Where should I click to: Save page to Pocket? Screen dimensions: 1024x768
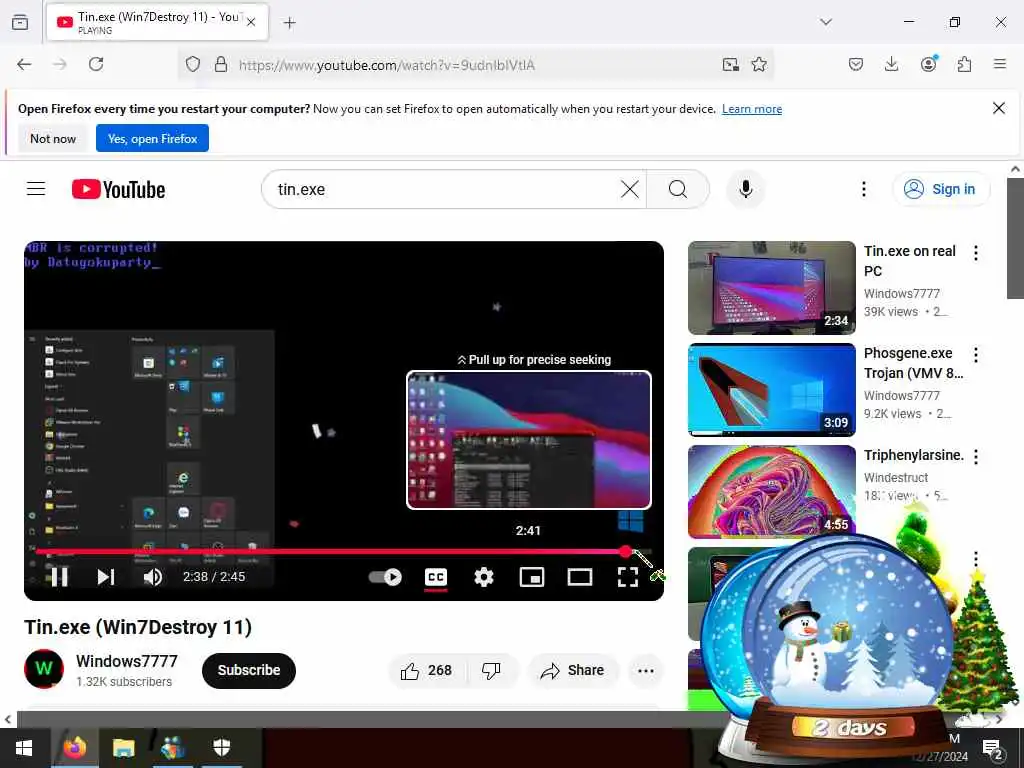[856, 64]
